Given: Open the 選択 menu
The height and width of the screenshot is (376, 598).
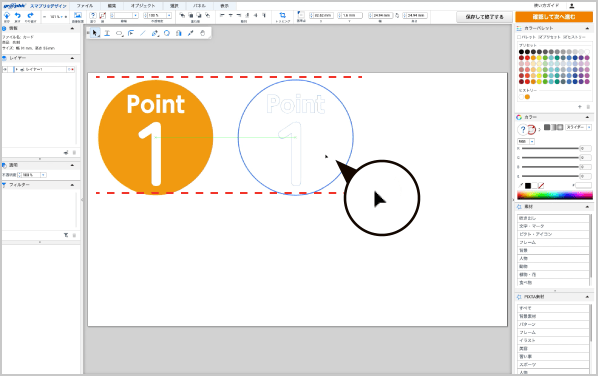Looking at the screenshot, I should tap(174, 6).
